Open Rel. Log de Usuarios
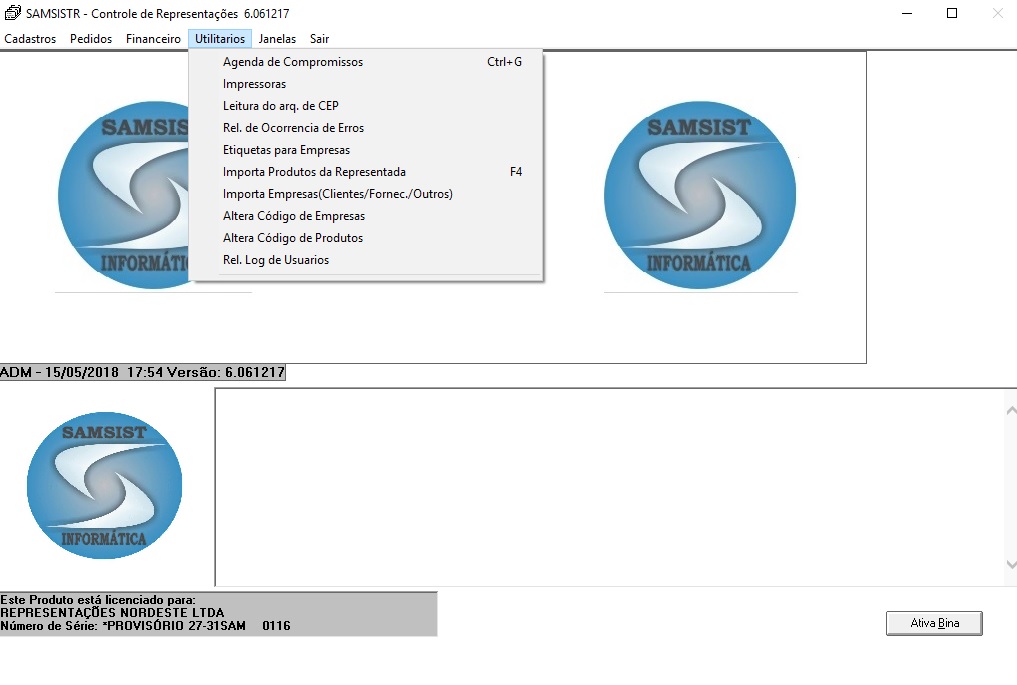 pyautogui.click(x=365, y=260)
